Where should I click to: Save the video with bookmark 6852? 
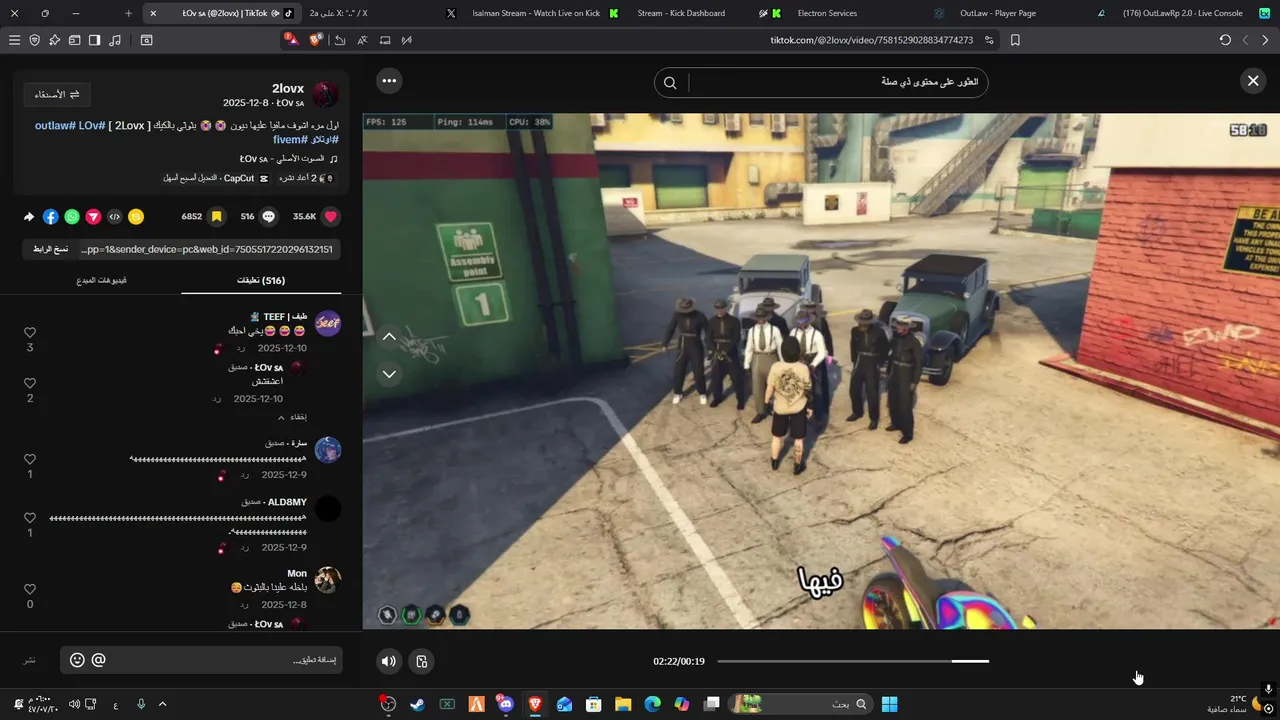(216, 216)
